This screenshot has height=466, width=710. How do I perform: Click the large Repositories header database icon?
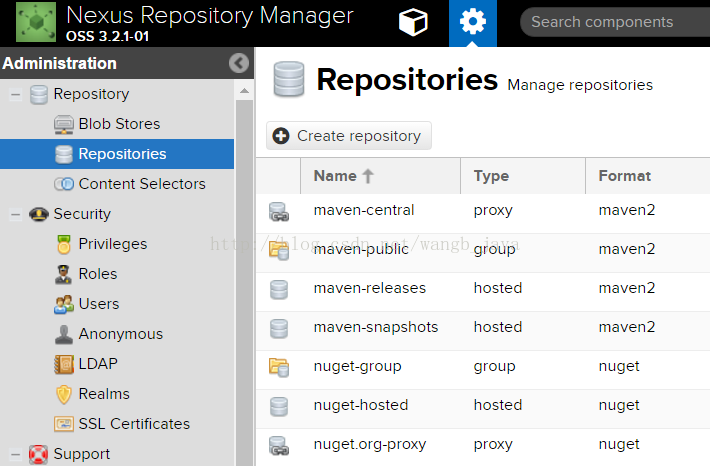click(289, 79)
